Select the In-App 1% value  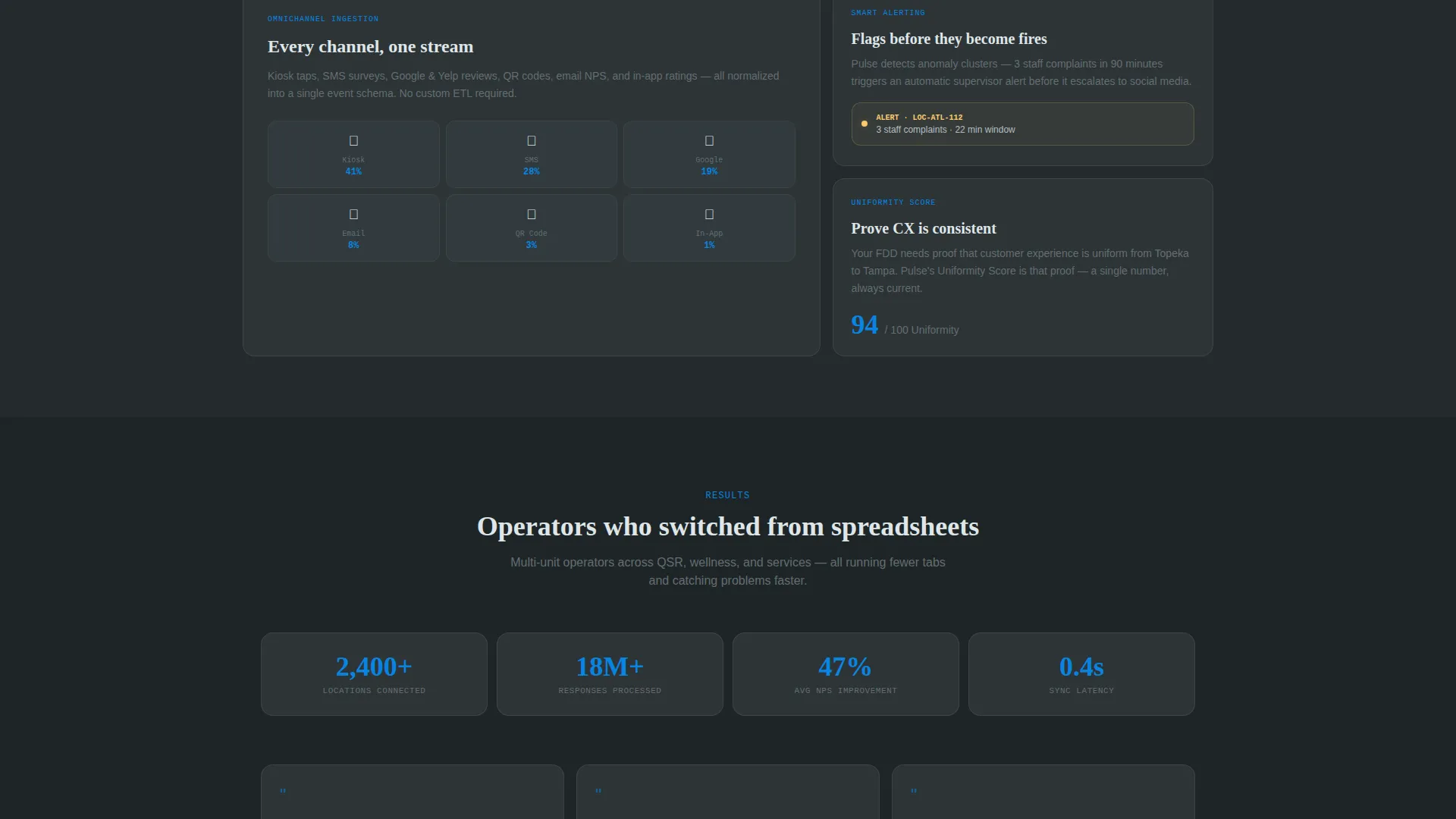tap(709, 246)
